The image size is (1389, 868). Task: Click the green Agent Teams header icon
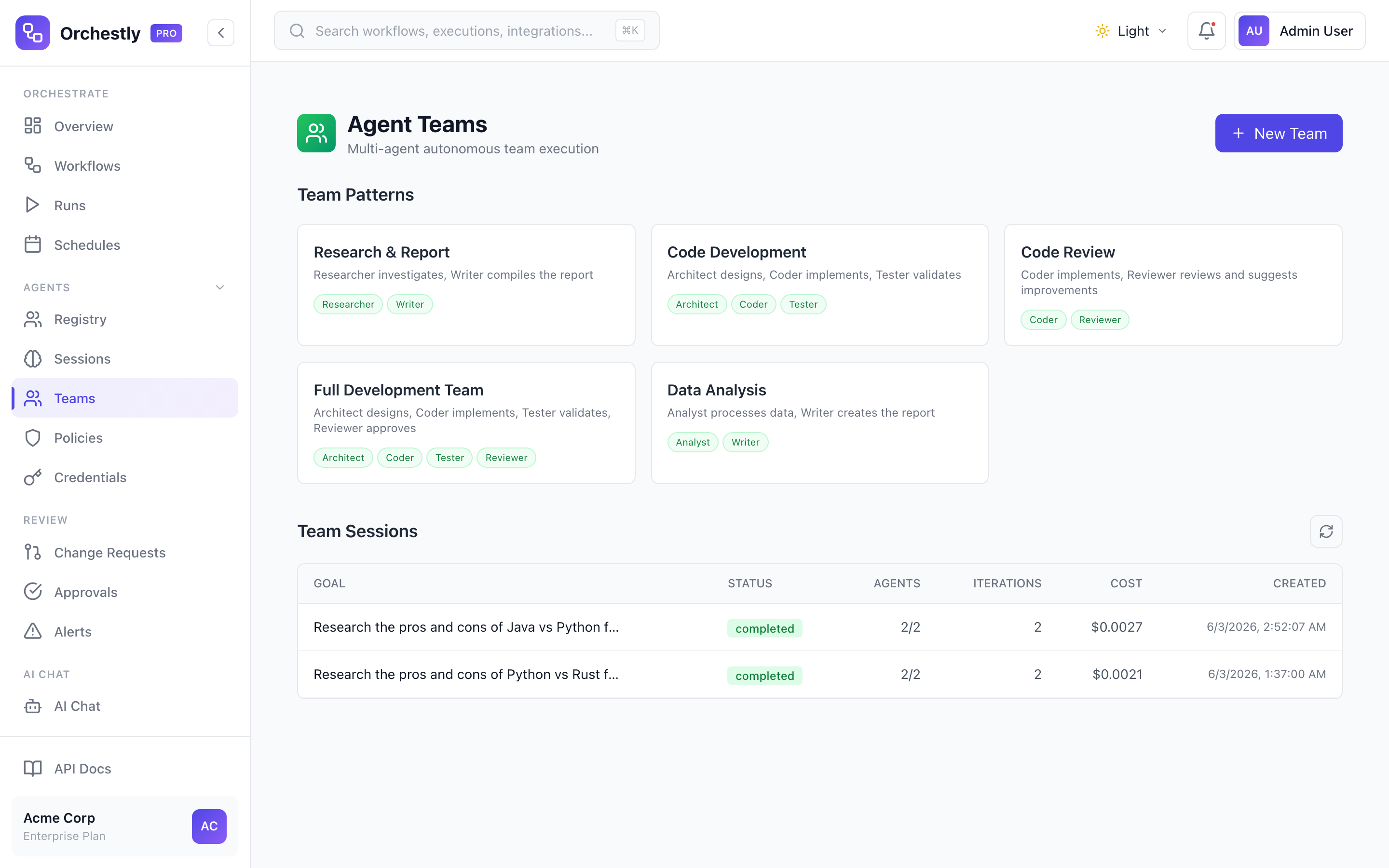coord(316,133)
